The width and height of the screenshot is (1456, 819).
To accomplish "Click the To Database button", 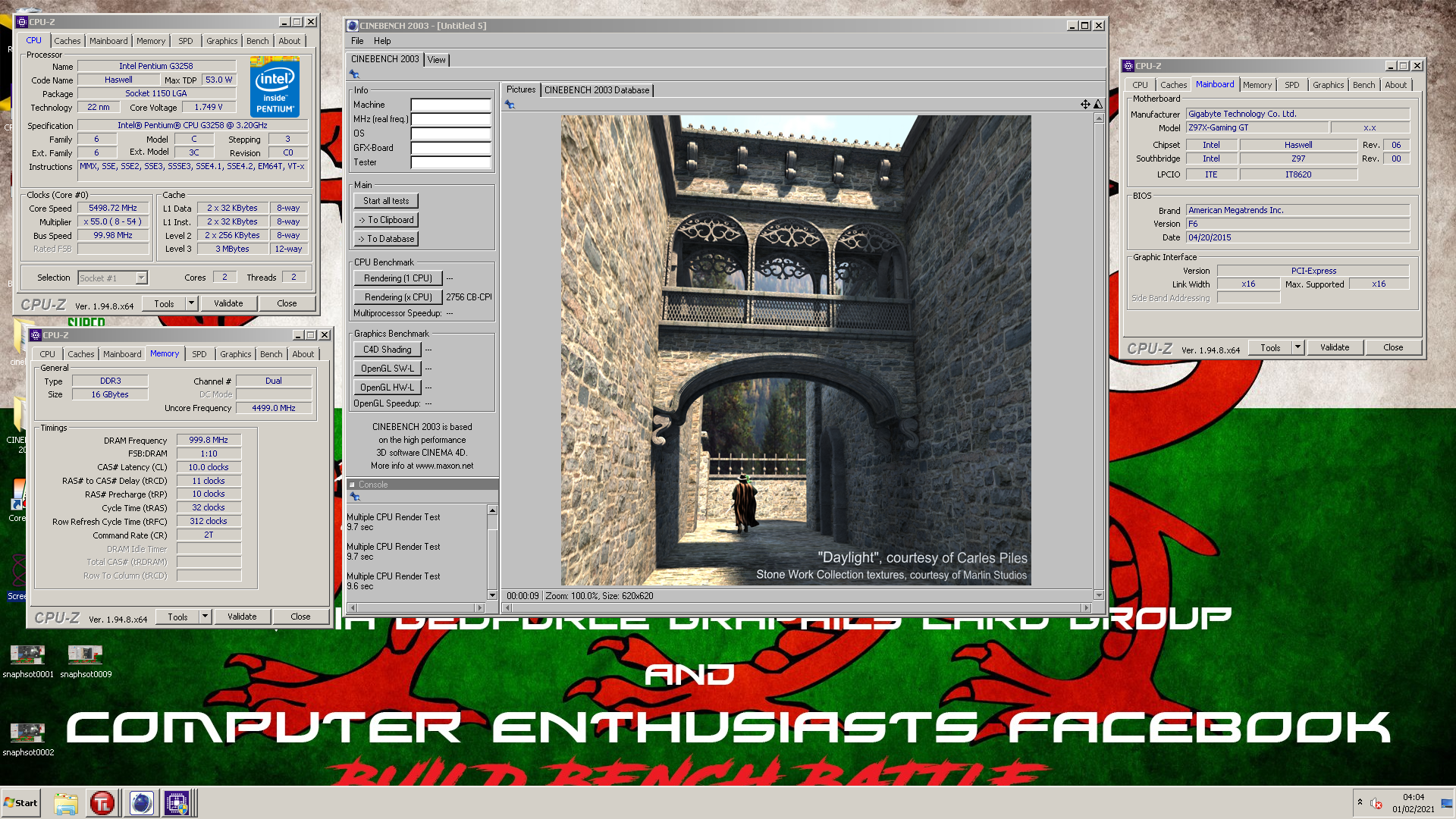I will pos(386,239).
